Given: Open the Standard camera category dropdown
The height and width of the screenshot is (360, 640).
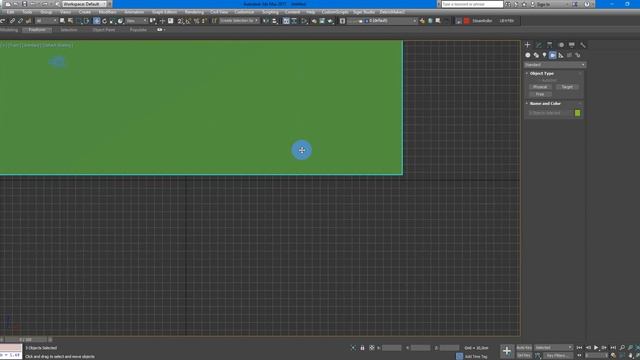Looking at the screenshot, I should 555,65.
